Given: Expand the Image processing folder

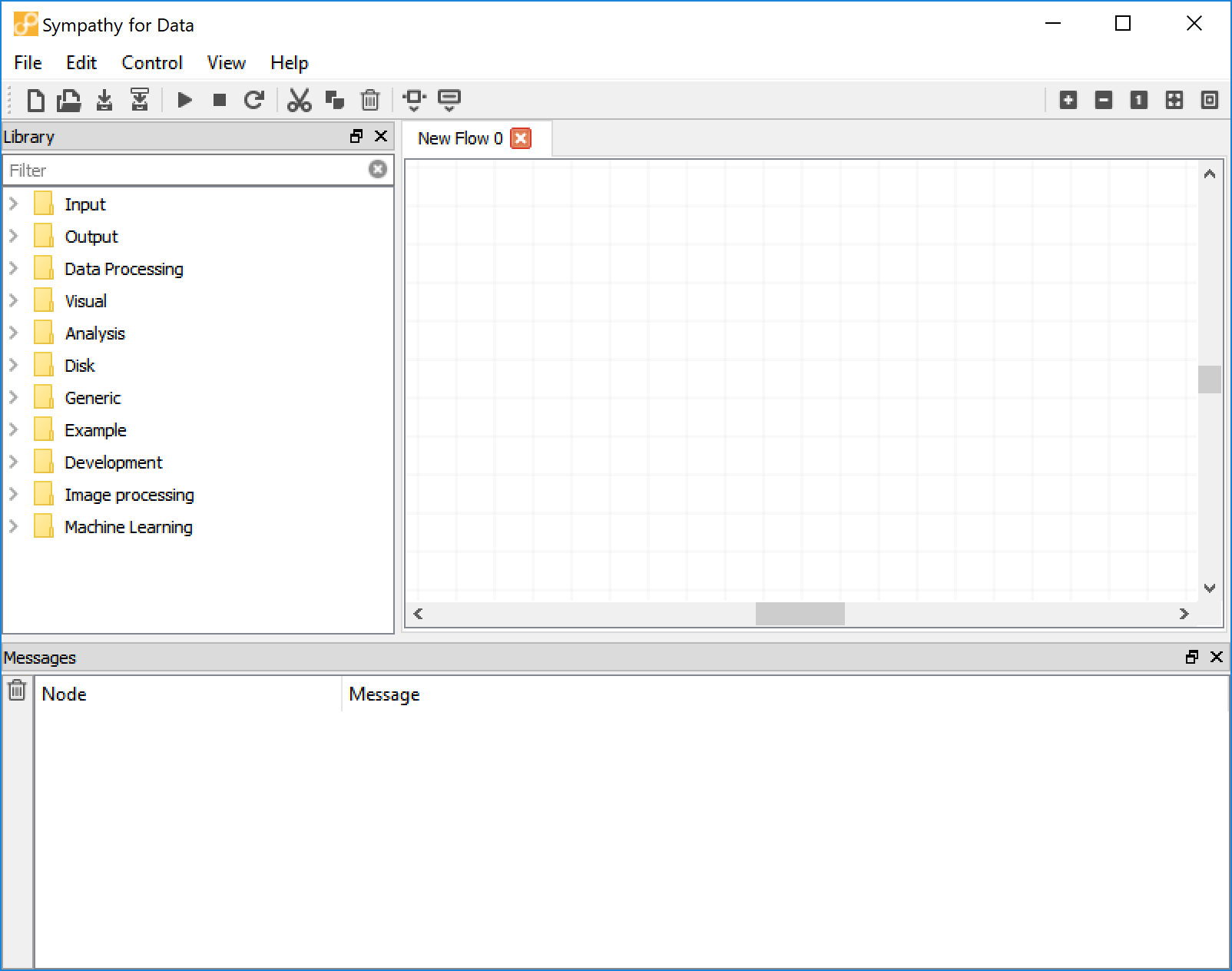Looking at the screenshot, I should tap(13, 494).
